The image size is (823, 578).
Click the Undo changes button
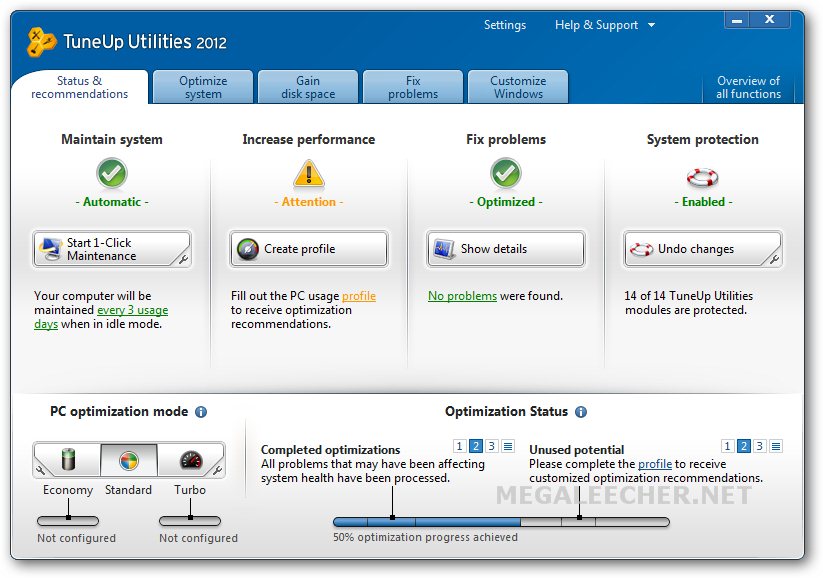pos(703,249)
